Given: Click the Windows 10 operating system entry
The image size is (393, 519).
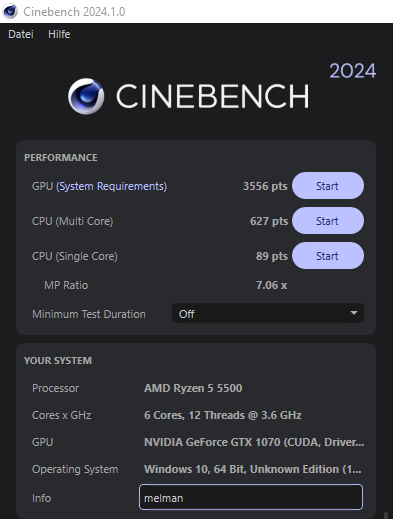Looking at the screenshot, I should tap(252, 469).
